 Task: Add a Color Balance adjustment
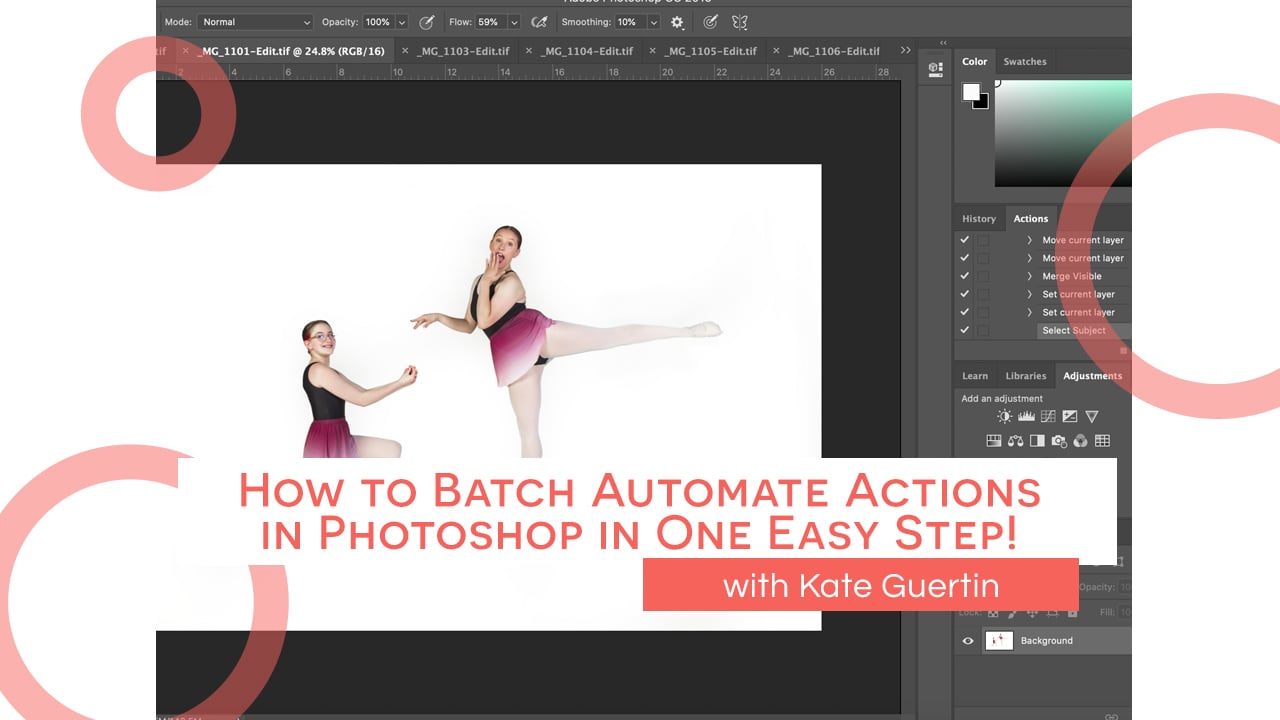click(1016, 441)
